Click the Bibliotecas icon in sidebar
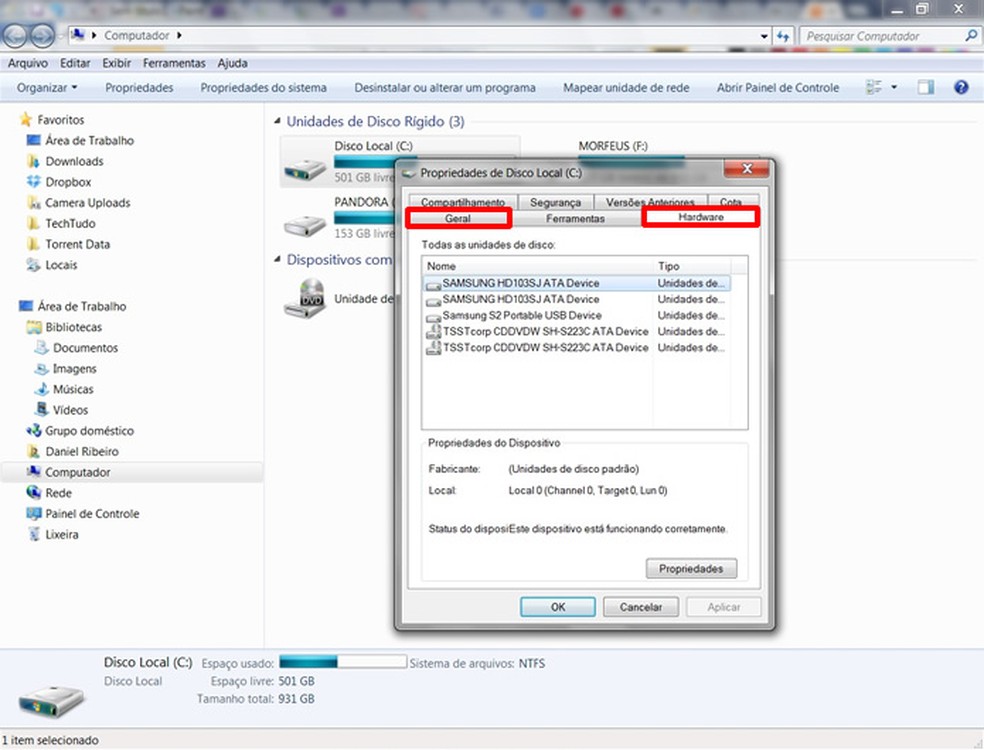 pos(34,327)
